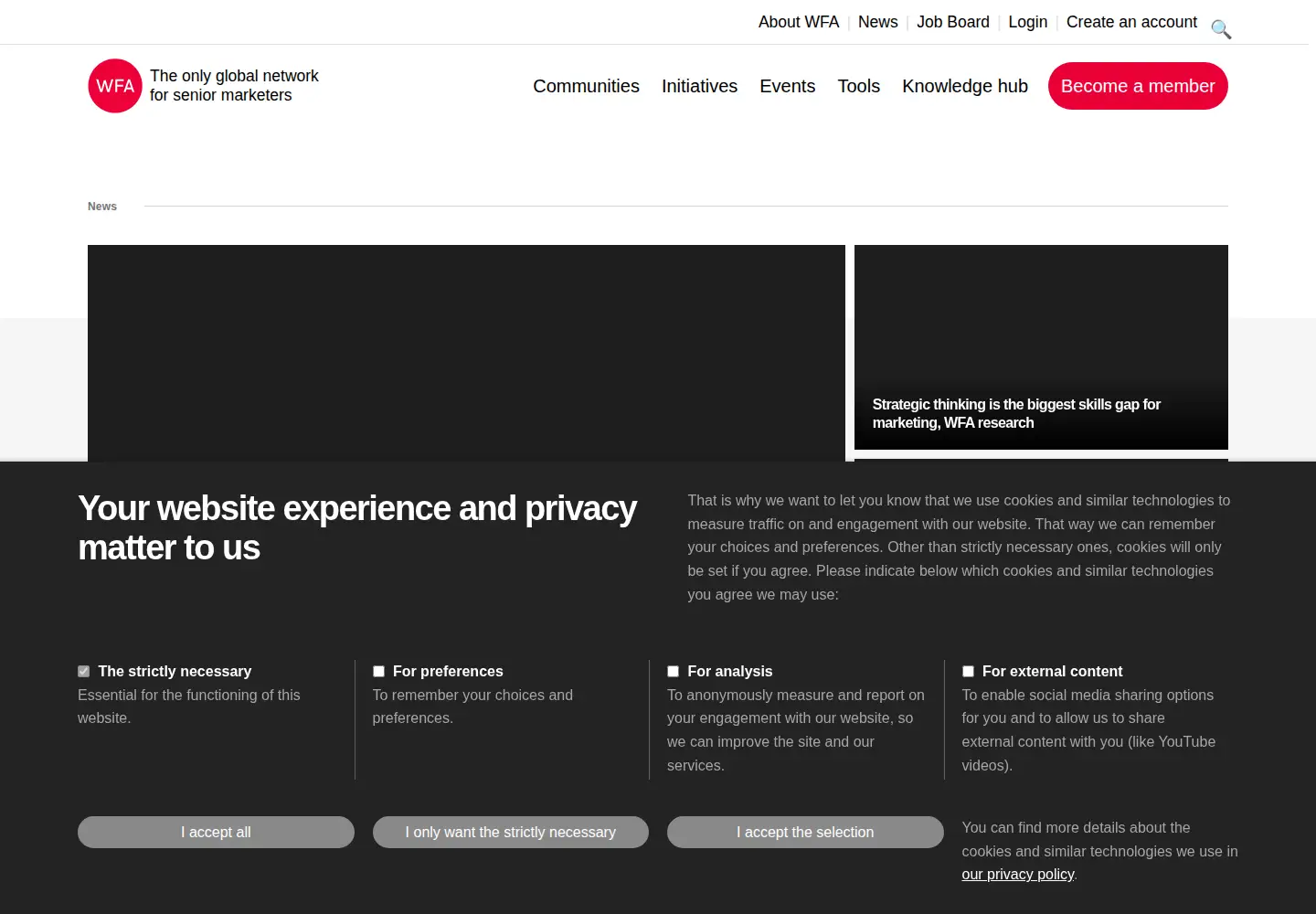
Task: Open the About WFA link
Action: coord(799,22)
